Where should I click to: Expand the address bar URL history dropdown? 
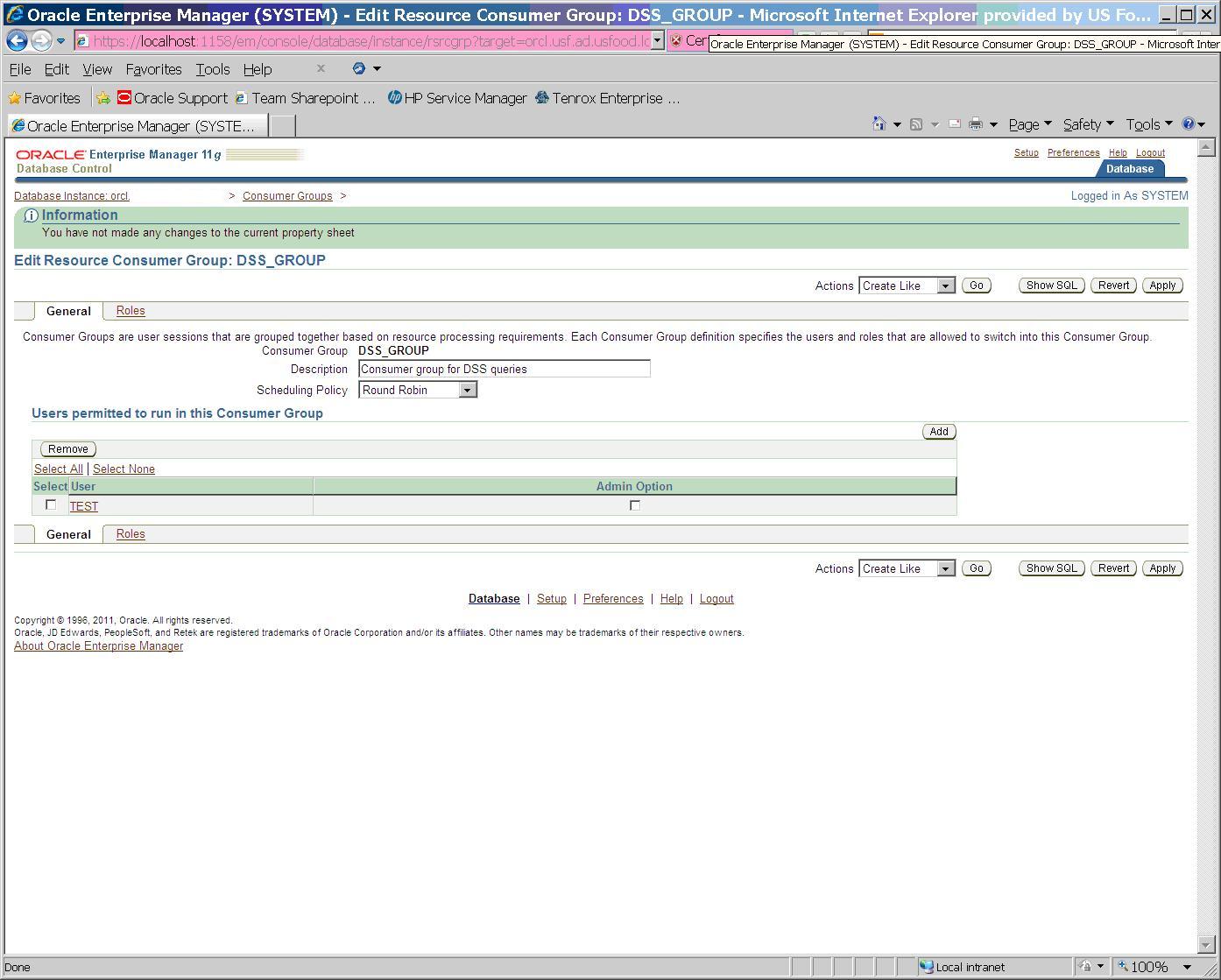click(x=658, y=41)
